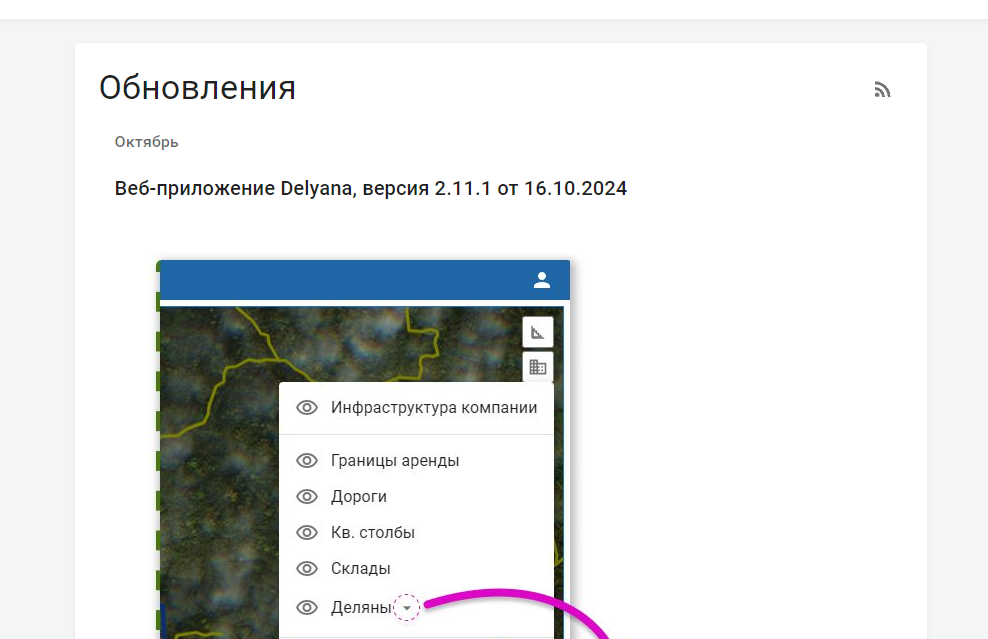Click the user profile icon
Viewport: 988px width, 639px height.
pyautogui.click(x=542, y=280)
